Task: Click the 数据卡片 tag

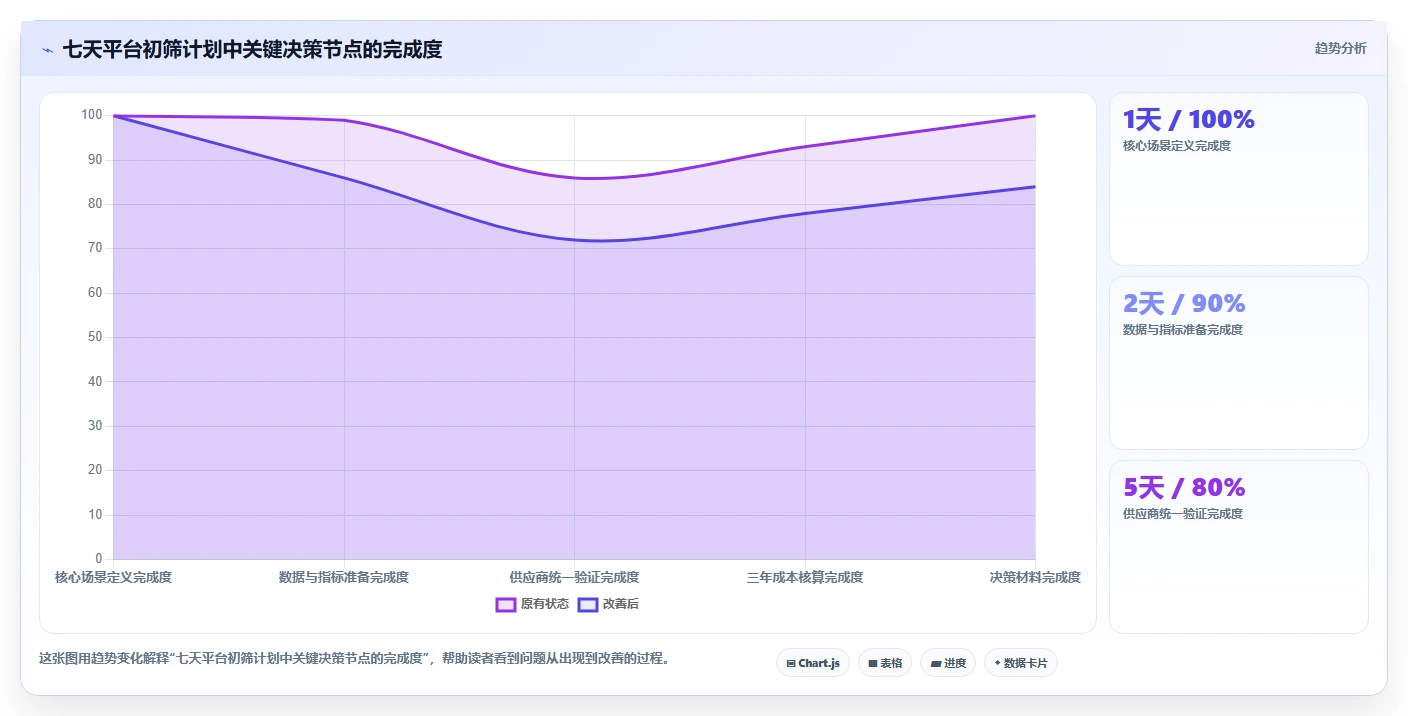Action: (x=1021, y=663)
